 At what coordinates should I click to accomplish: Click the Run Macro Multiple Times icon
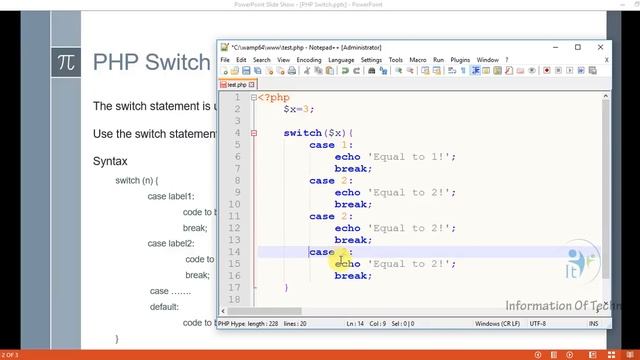[x=581, y=71]
